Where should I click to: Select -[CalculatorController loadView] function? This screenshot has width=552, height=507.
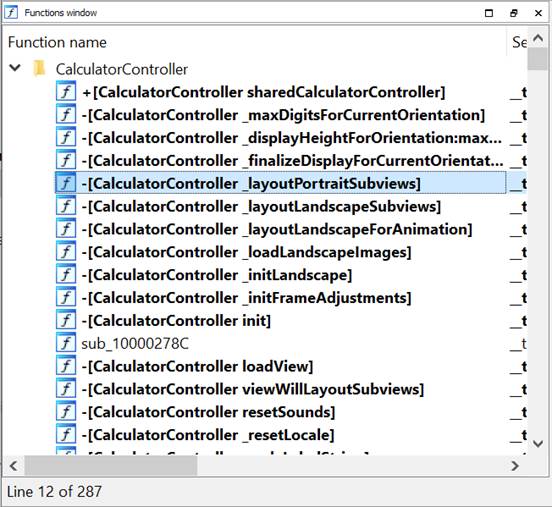click(197, 367)
